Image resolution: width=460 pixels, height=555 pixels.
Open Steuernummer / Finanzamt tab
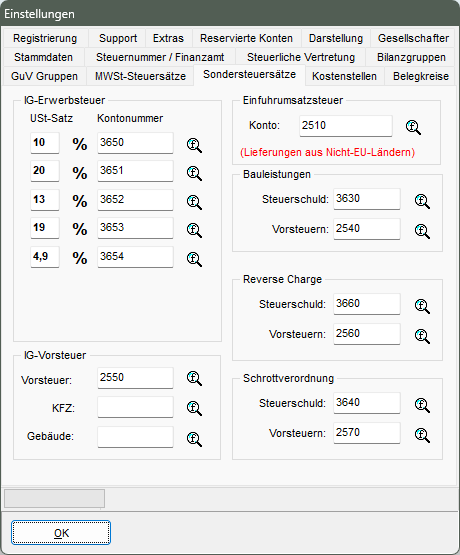point(160,57)
